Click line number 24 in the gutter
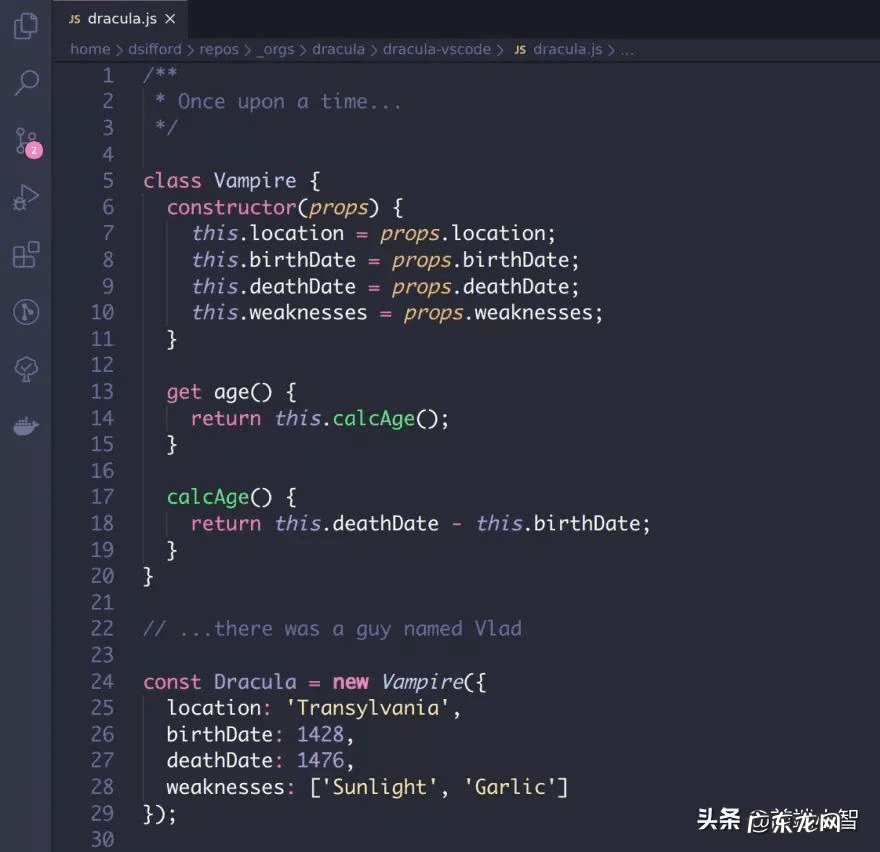Viewport: 880px width, 852px height. (102, 682)
